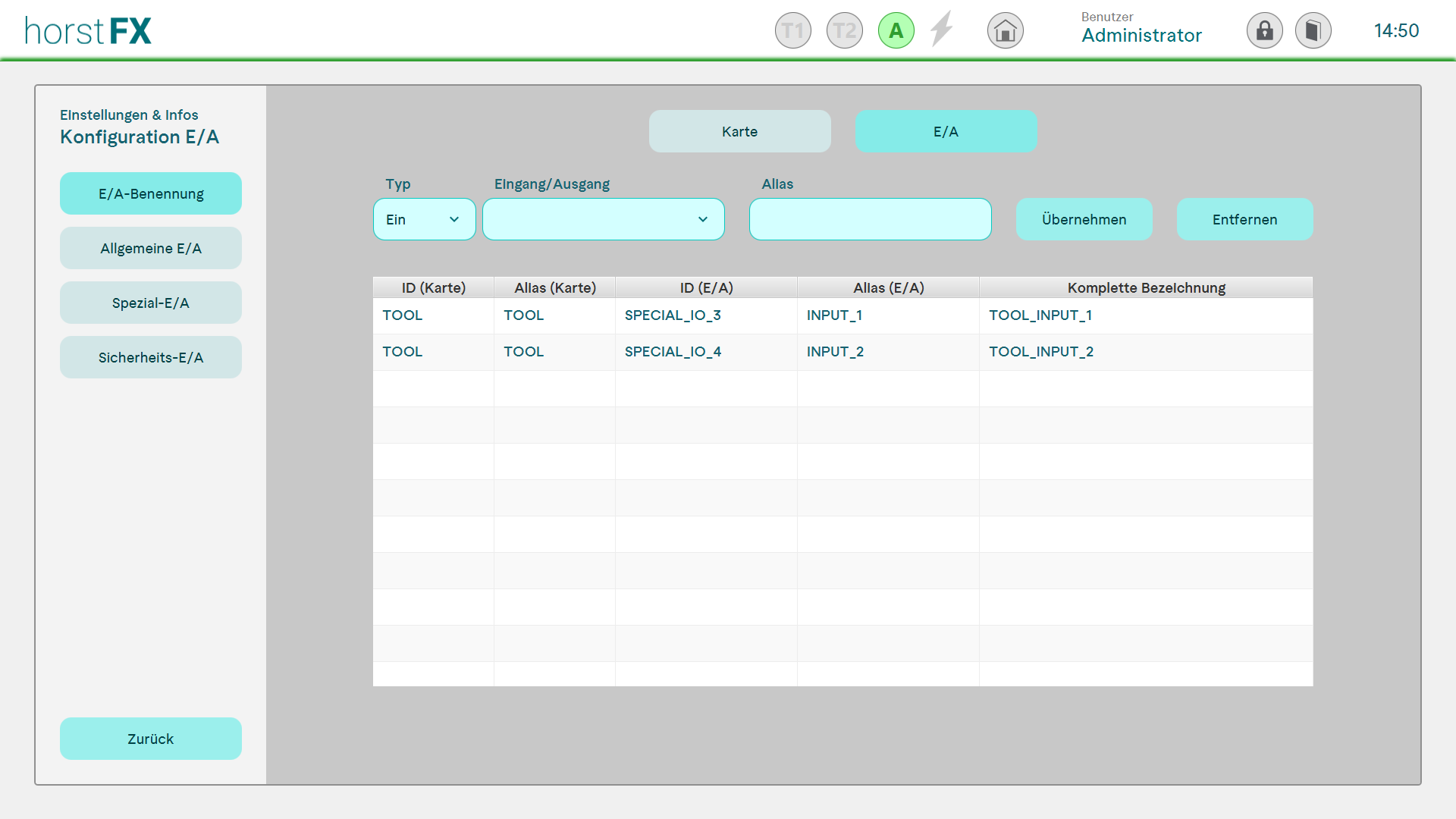This screenshot has height=819, width=1456.
Task: Switch to the Karte tab
Action: click(x=739, y=131)
